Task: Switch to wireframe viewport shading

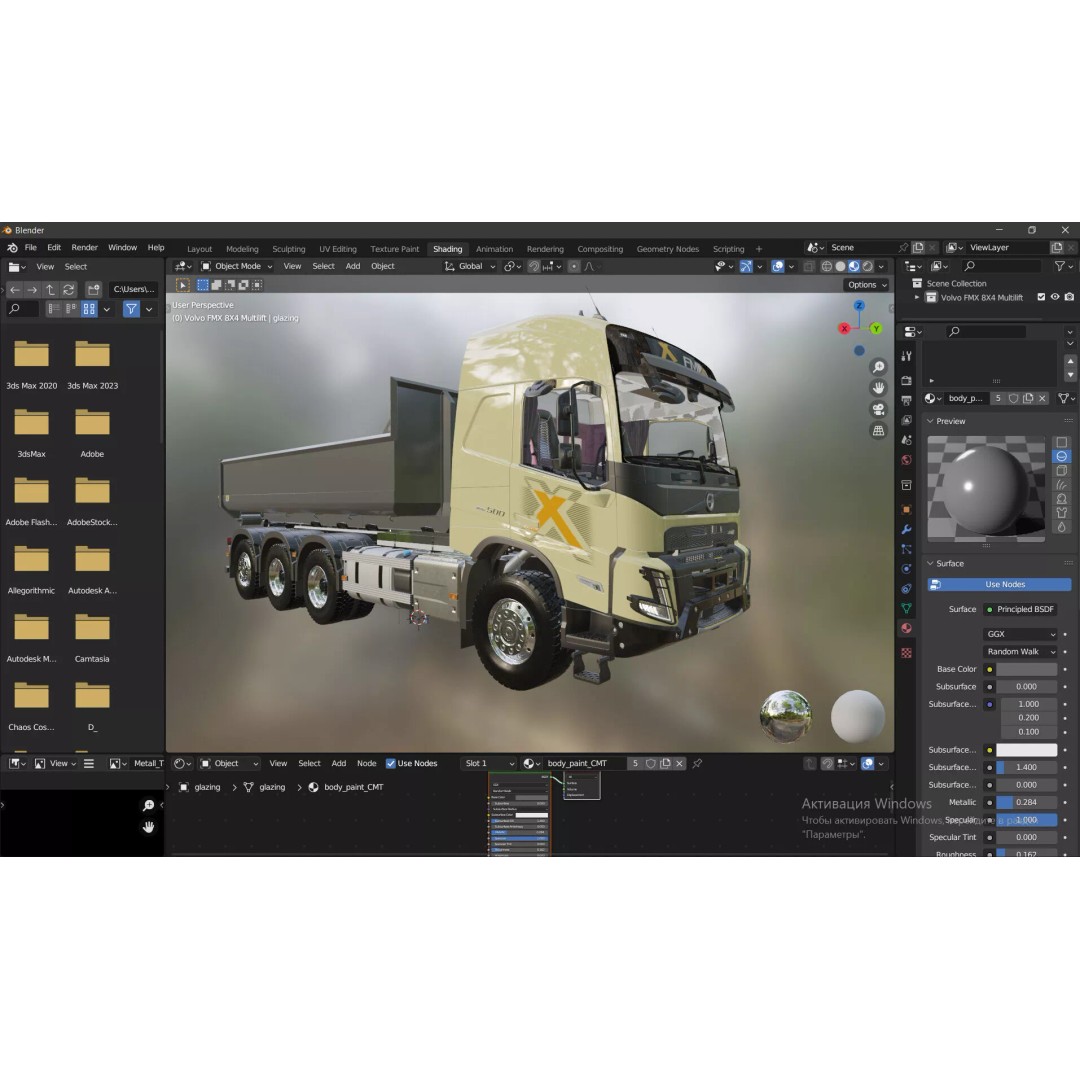Action: click(x=827, y=267)
